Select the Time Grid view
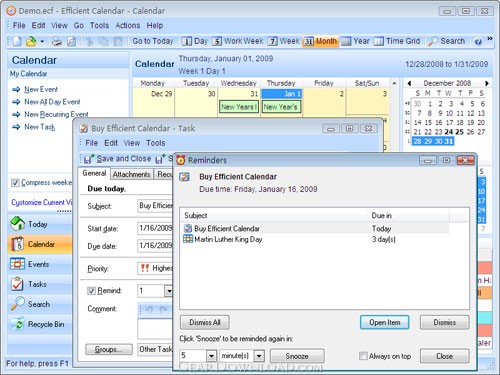 [x=397, y=41]
